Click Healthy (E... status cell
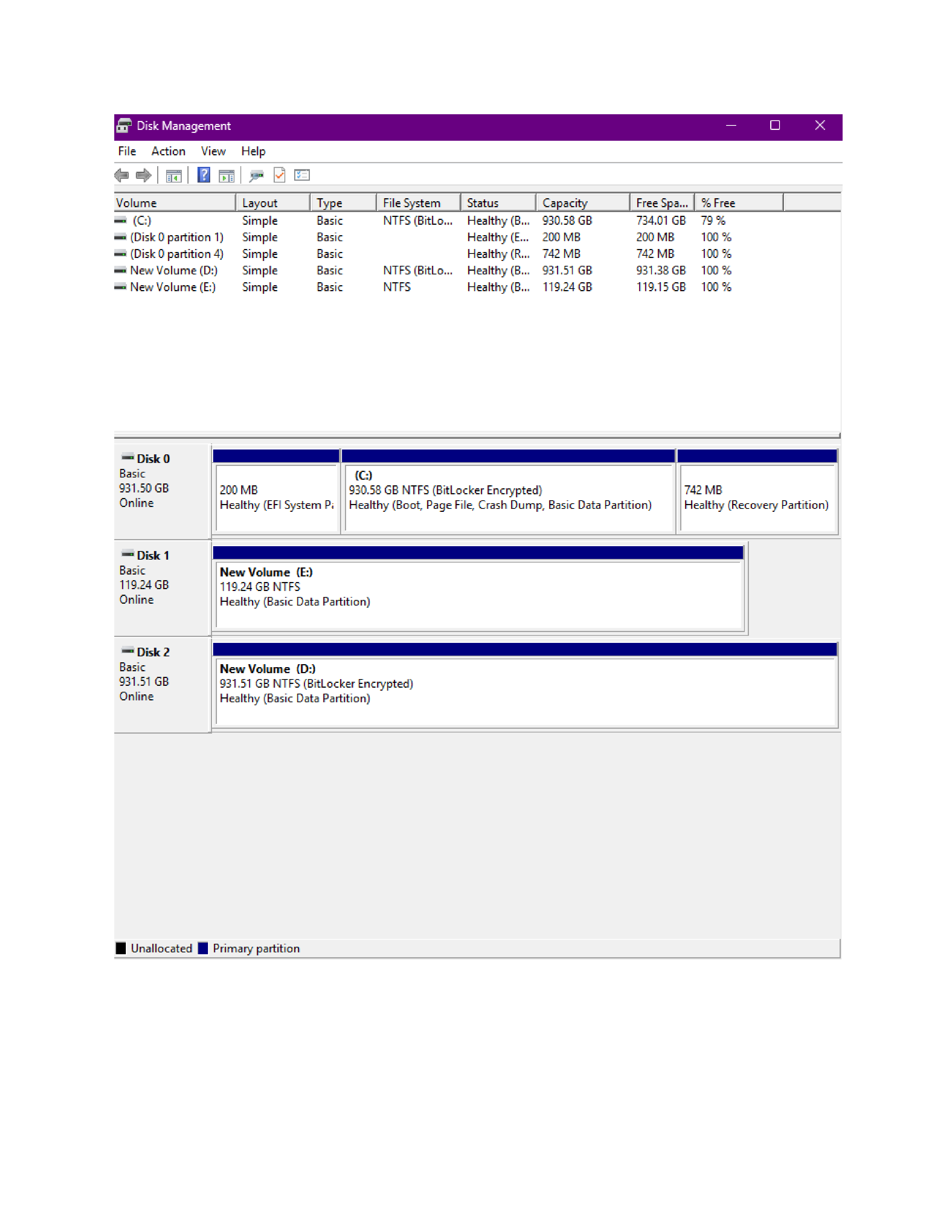Image resolution: width=952 pixels, height=1232 pixels. (x=498, y=237)
